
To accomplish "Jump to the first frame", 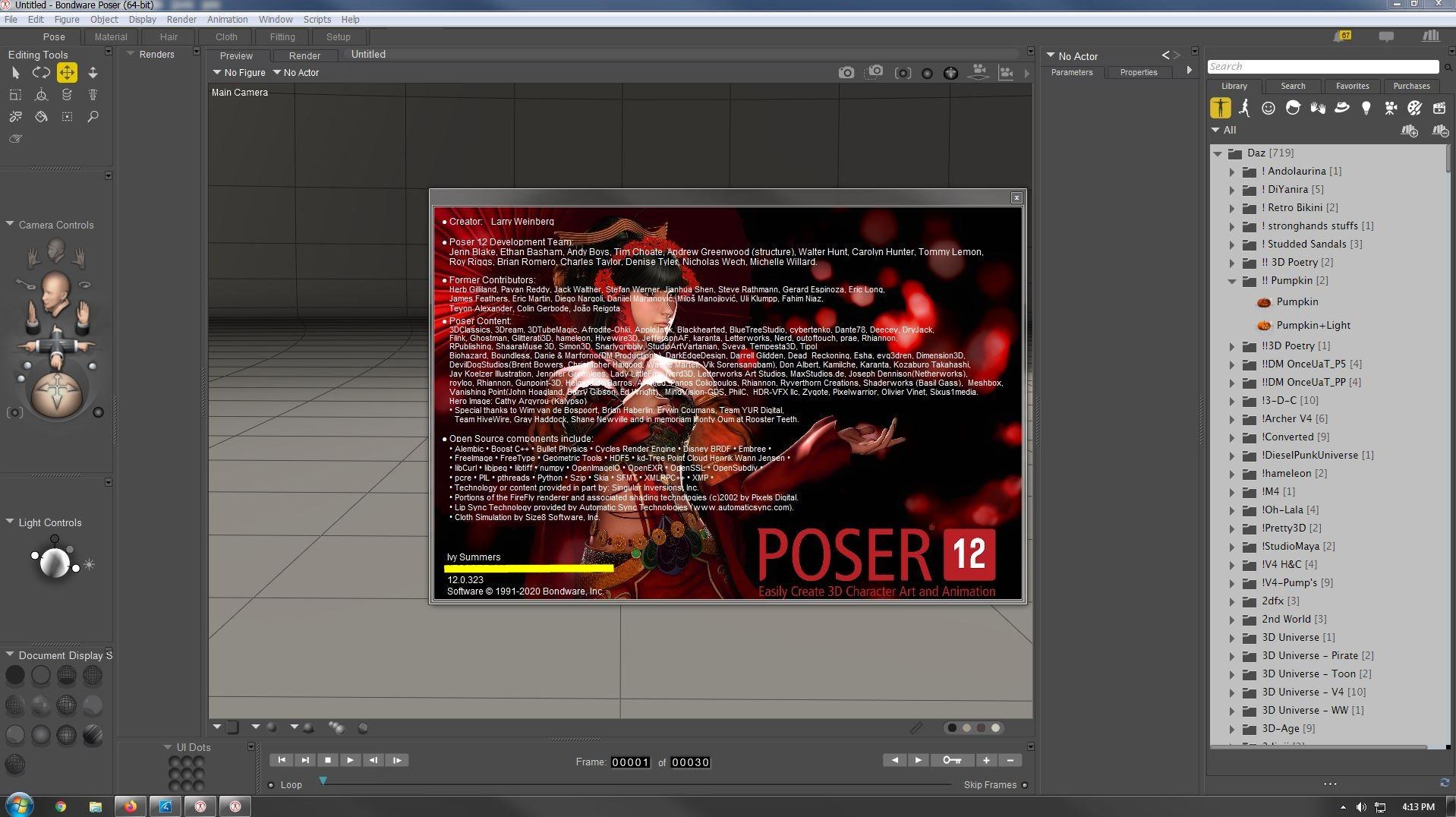I will point(282,760).
